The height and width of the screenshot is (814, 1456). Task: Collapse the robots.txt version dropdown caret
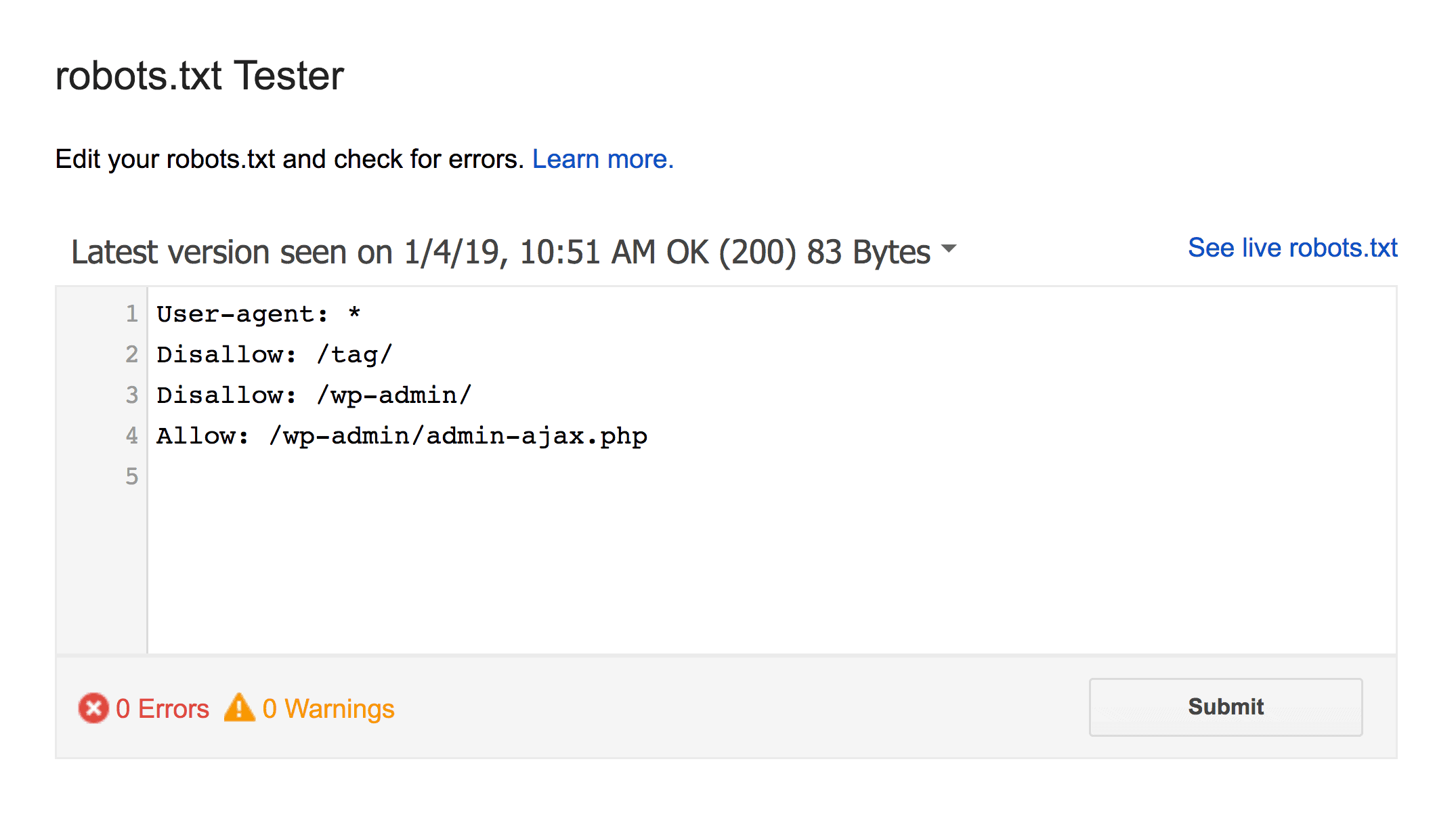(950, 249)
